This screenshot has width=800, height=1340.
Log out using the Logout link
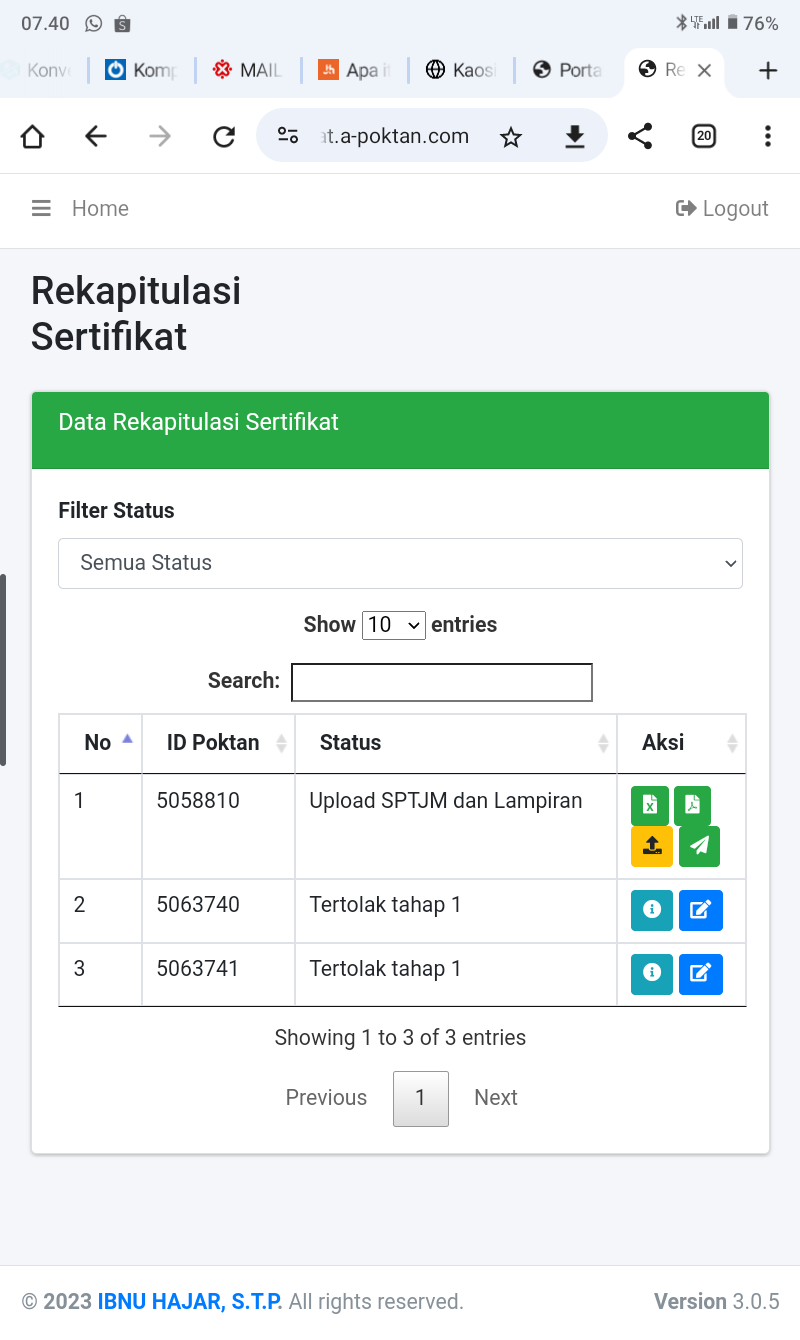point(722,208)
